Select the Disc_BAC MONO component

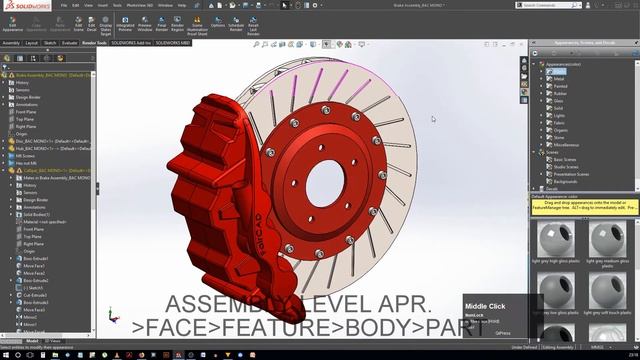[52, 141]
